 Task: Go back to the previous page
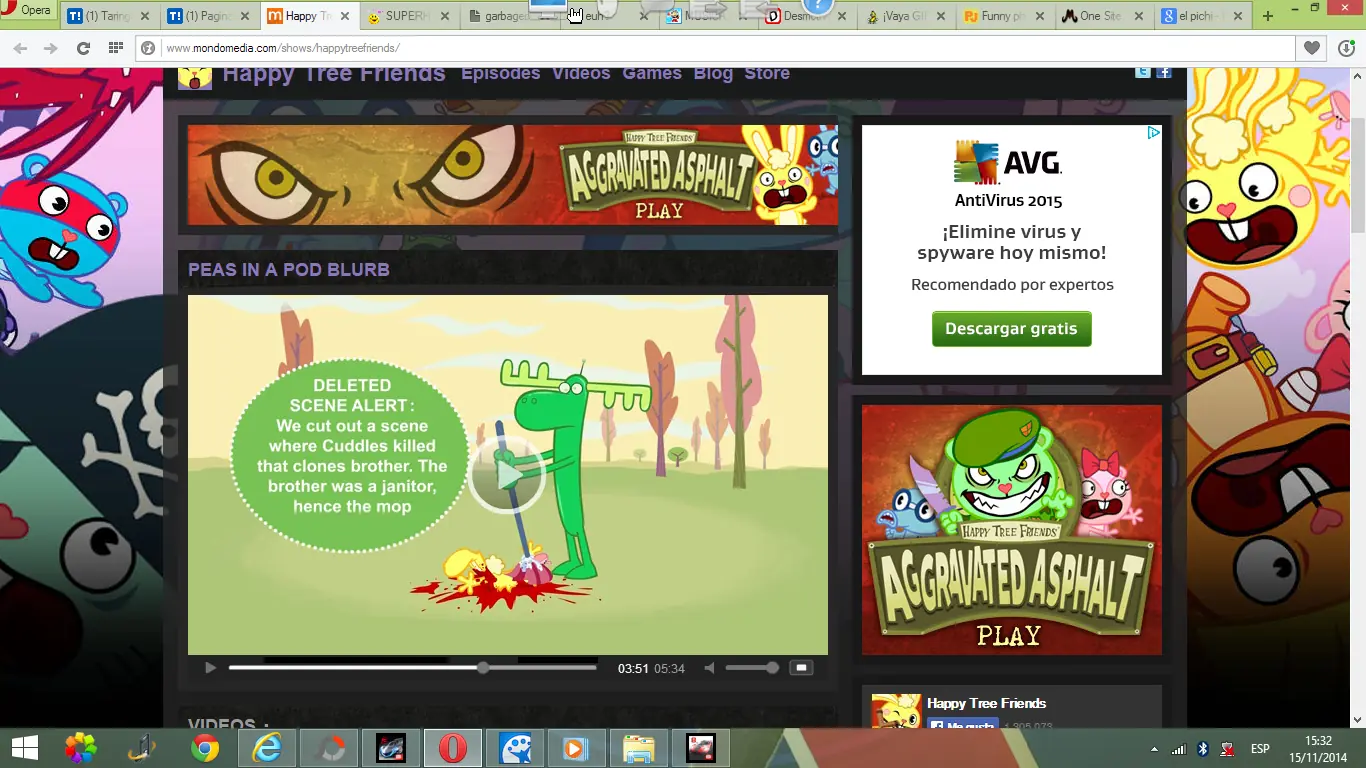(x=20, y=48)
